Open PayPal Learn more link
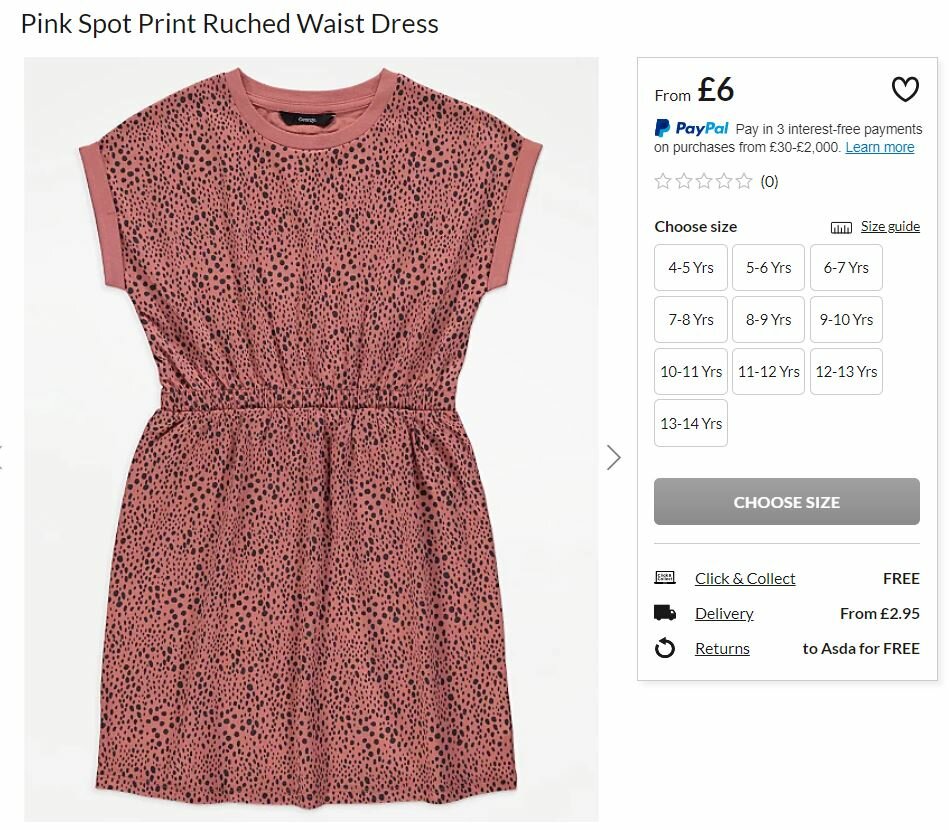The image size is (949, 830). point(879,147)
